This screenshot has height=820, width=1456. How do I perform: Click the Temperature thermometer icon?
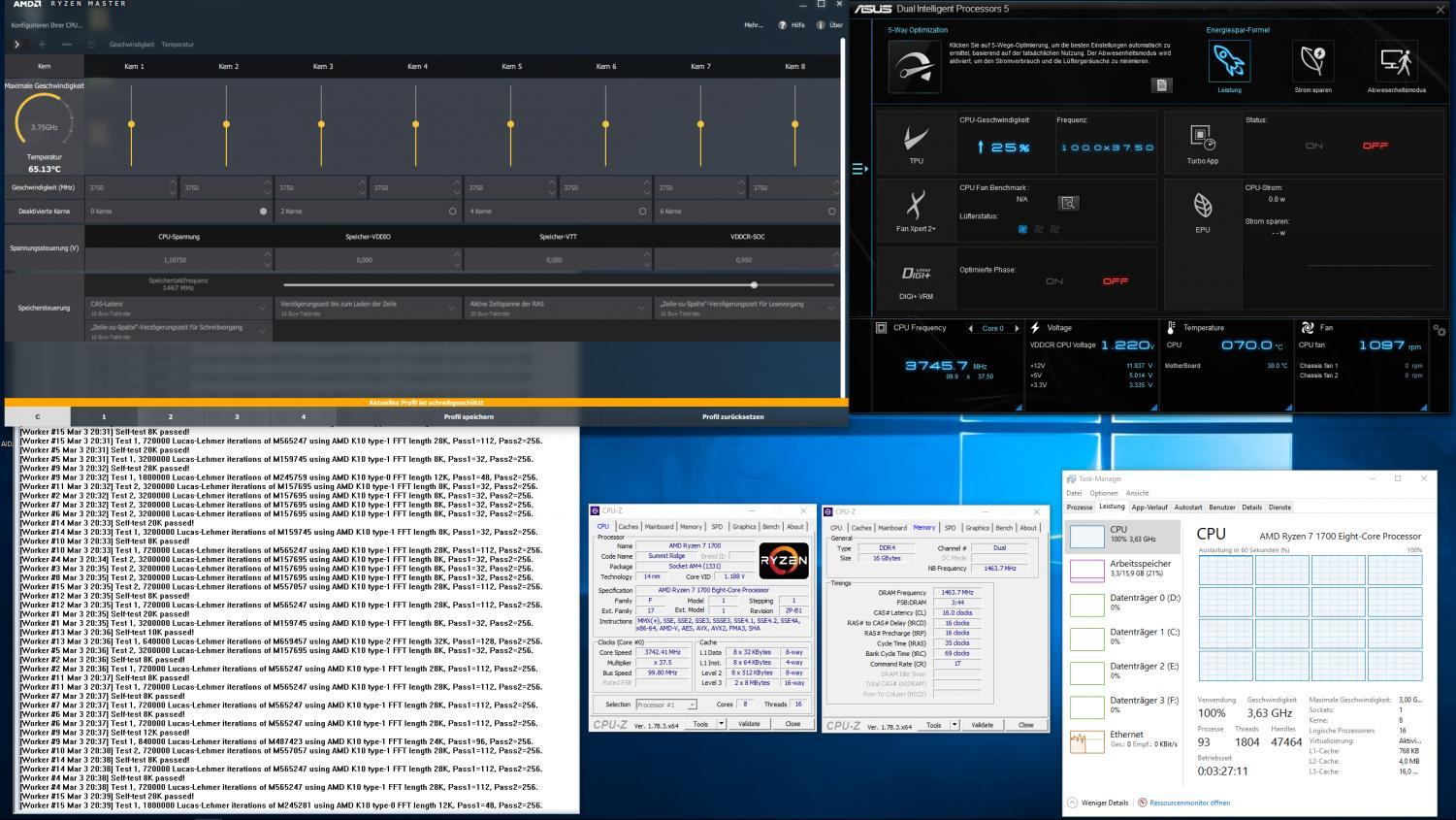[x=1172, y=328]
